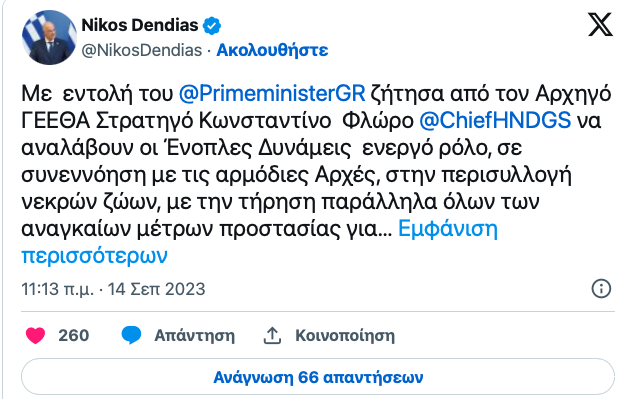The image size is (631, 399).
Task: Click the verified blue checkmark badge
Action: 212,26
